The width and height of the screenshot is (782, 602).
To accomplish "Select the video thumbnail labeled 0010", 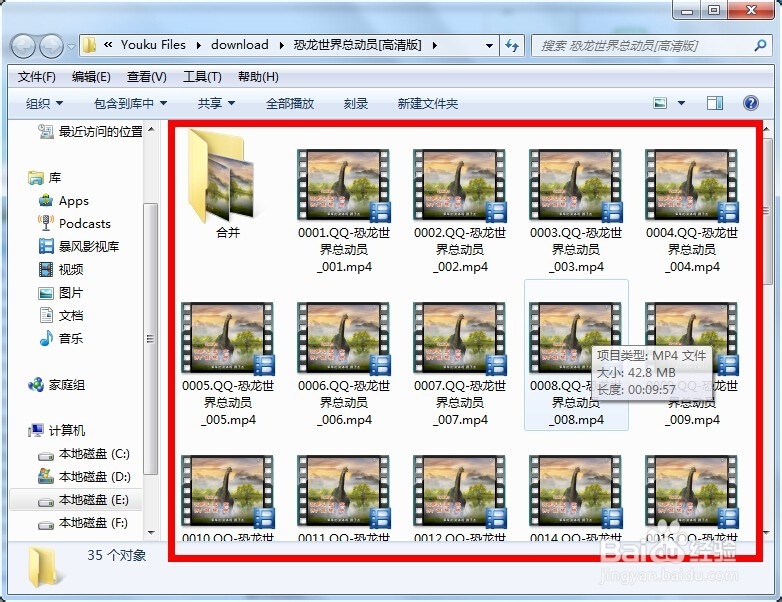I will (227, 491).
